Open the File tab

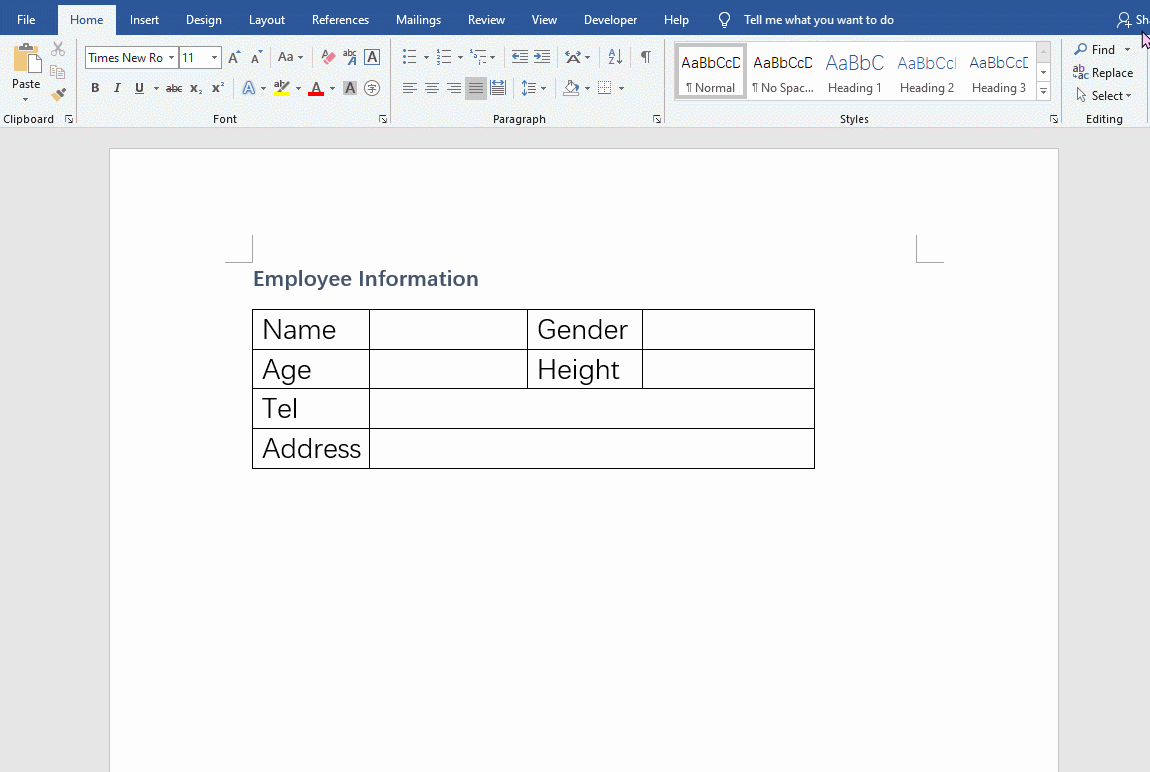coord(26,20)
